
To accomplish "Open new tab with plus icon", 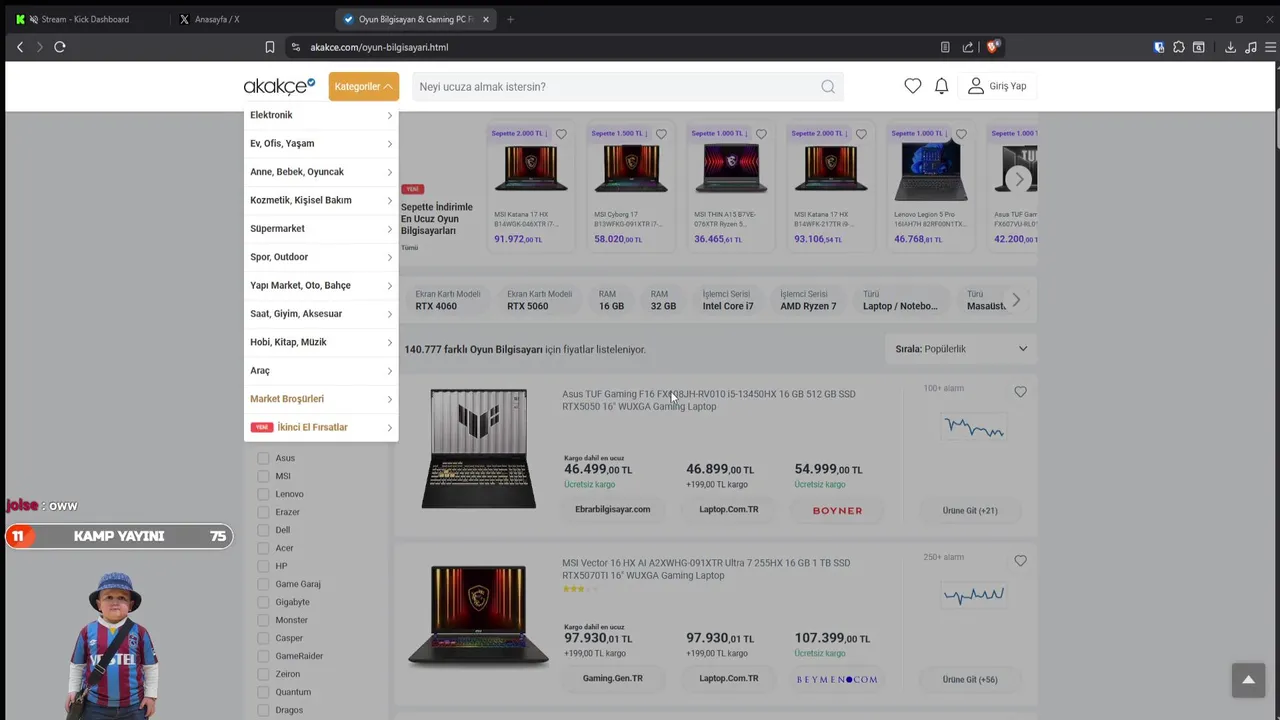I will 510,19.
